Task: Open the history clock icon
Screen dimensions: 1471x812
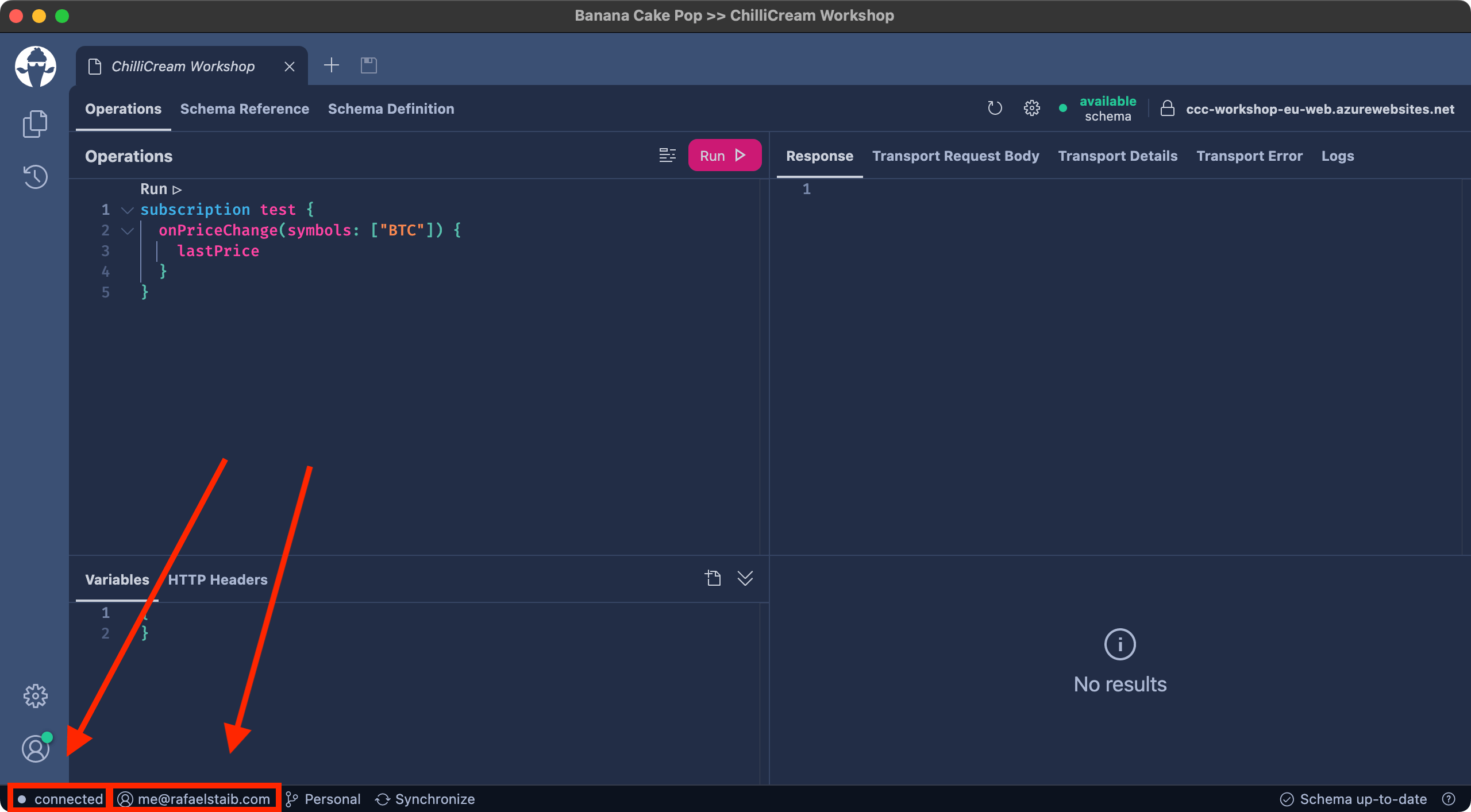Action: [x=35, y=176]
